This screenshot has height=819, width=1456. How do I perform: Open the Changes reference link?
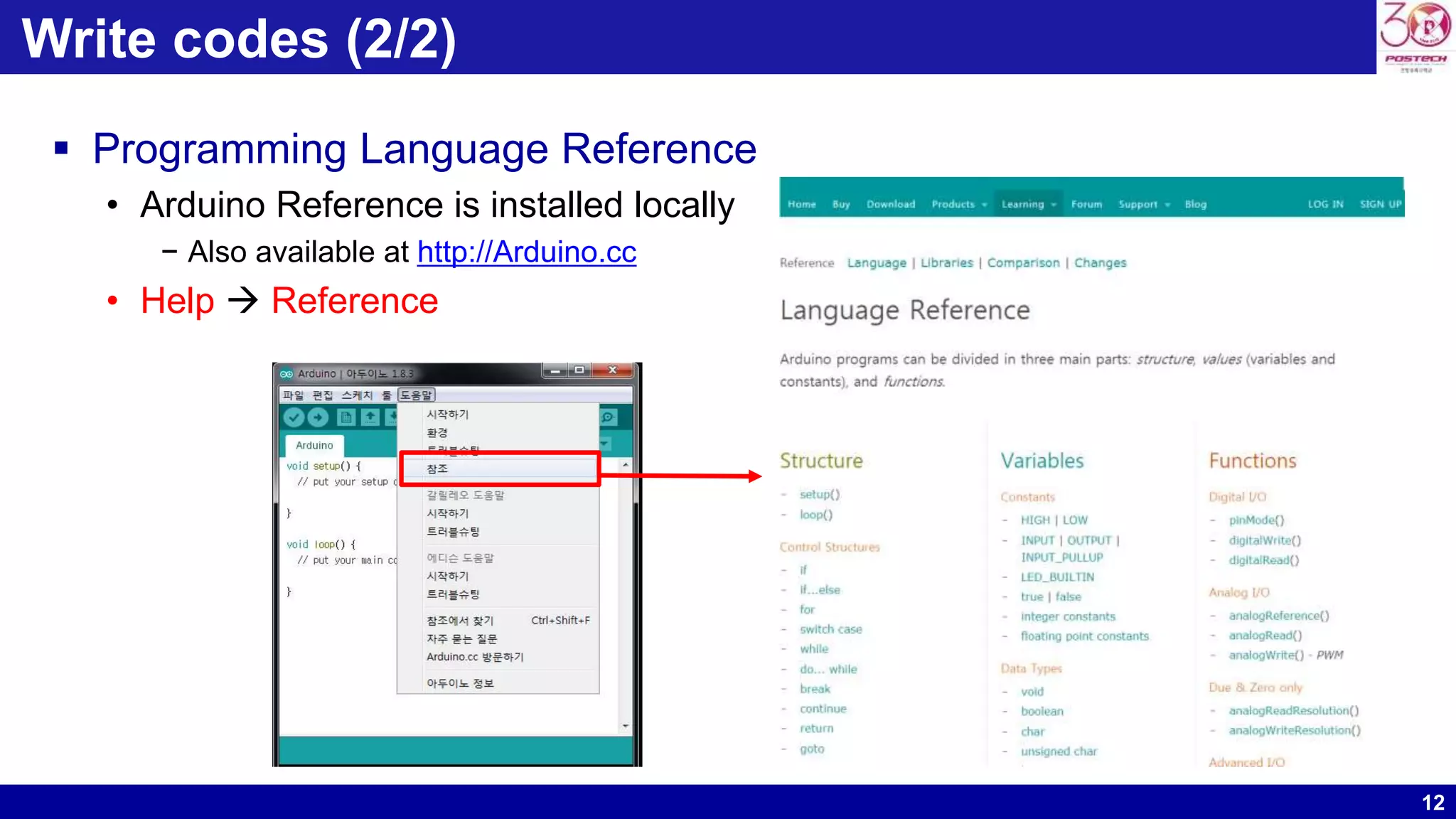coord(1100,263)
